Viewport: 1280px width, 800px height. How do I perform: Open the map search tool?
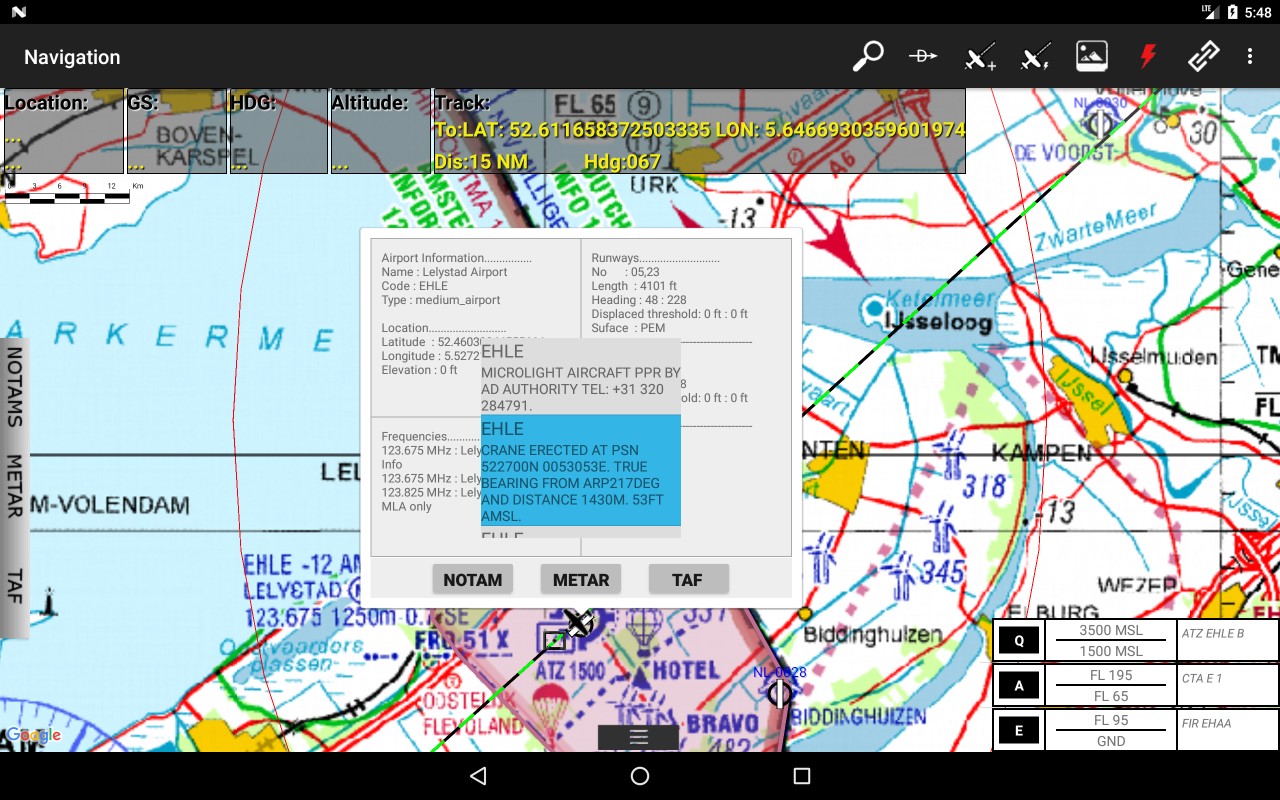click(866, 56)
